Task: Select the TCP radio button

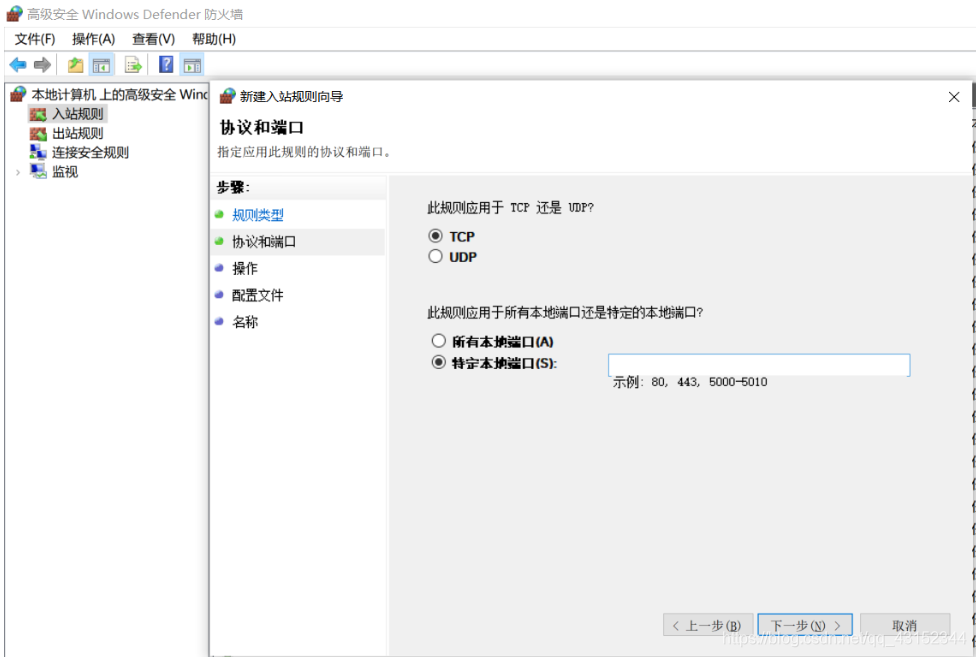Action: coord(438,236)
